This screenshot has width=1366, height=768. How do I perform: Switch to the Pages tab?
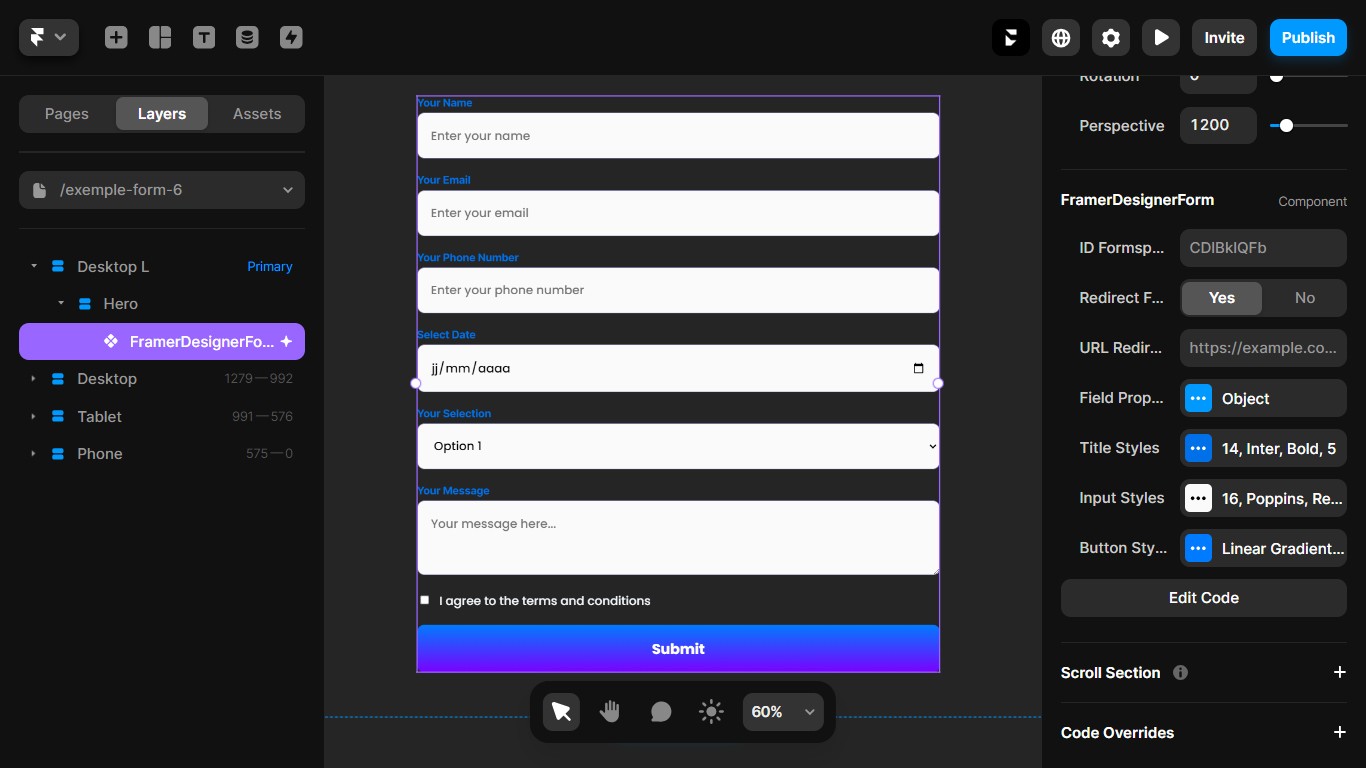[x=66, y=113]
